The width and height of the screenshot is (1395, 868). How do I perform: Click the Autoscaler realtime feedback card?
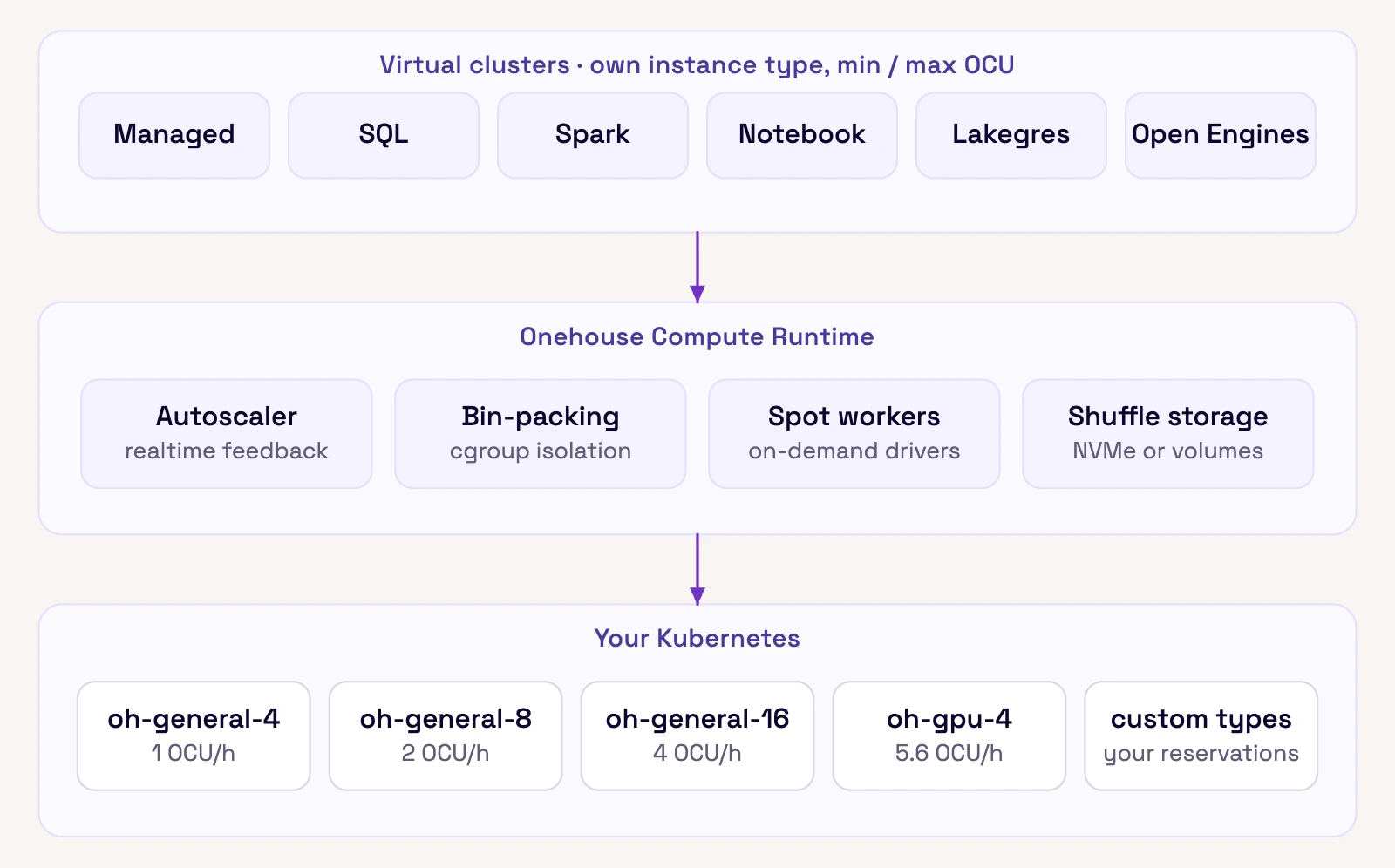(227, 433)
